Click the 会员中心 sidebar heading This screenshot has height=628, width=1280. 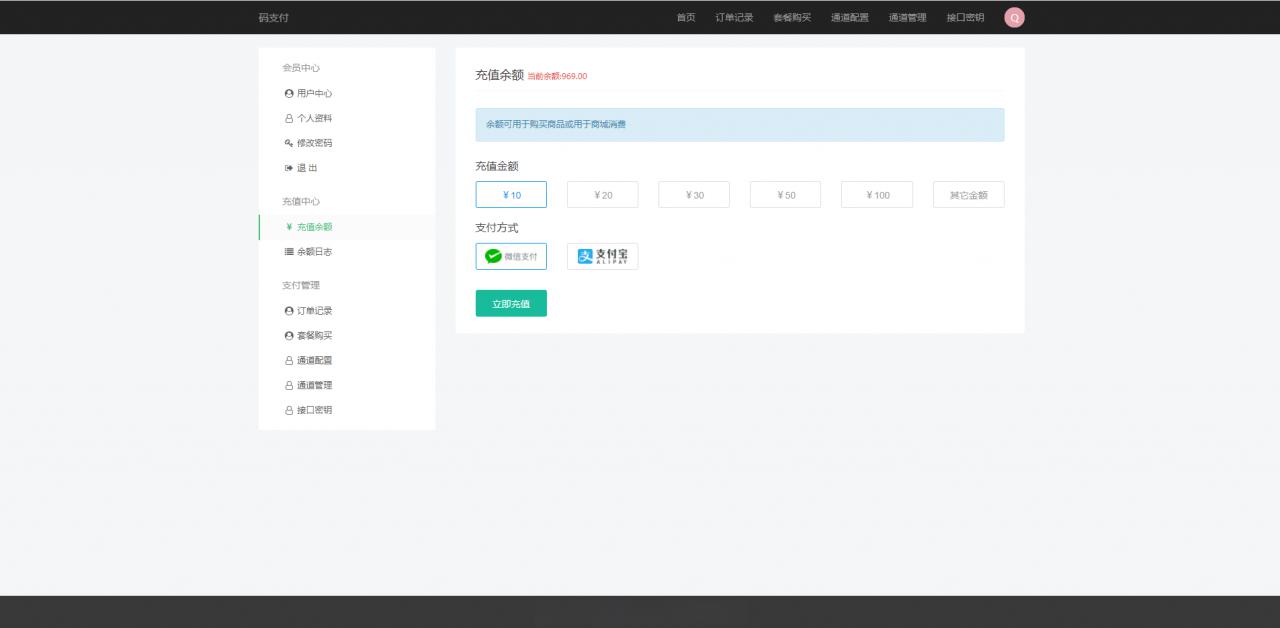301,68
